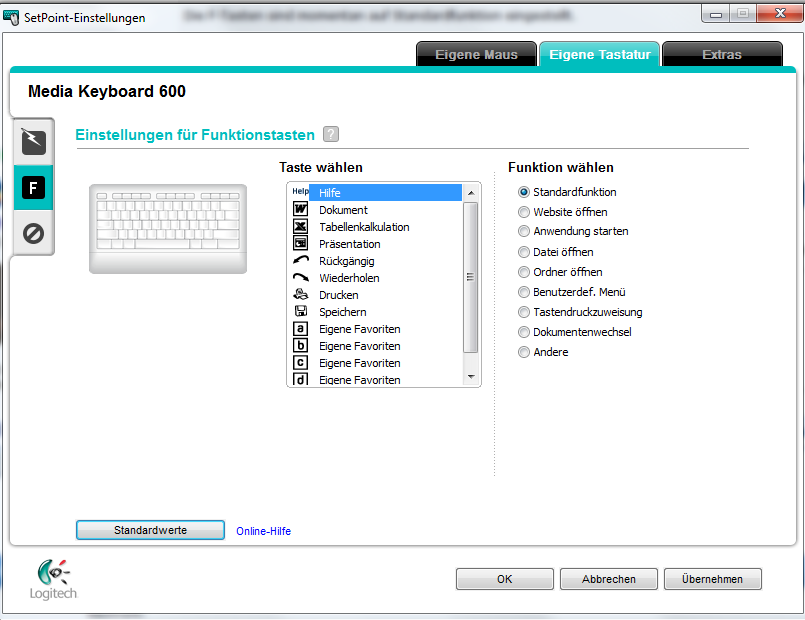Click the Word document icon

[x=300, y=209]
